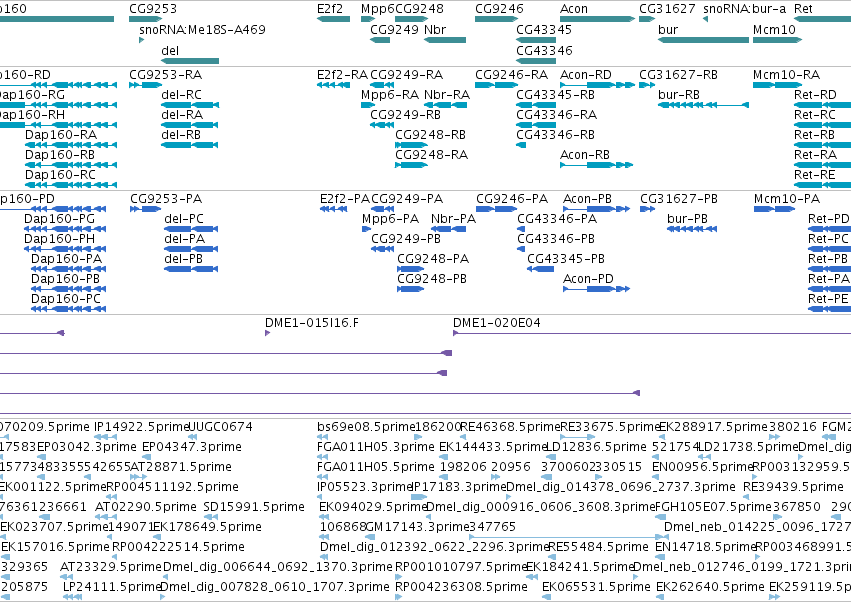851x602 pixels.
Task: Click the snoRNA:Me18S-A469 gene label
Action: point(202,29)
